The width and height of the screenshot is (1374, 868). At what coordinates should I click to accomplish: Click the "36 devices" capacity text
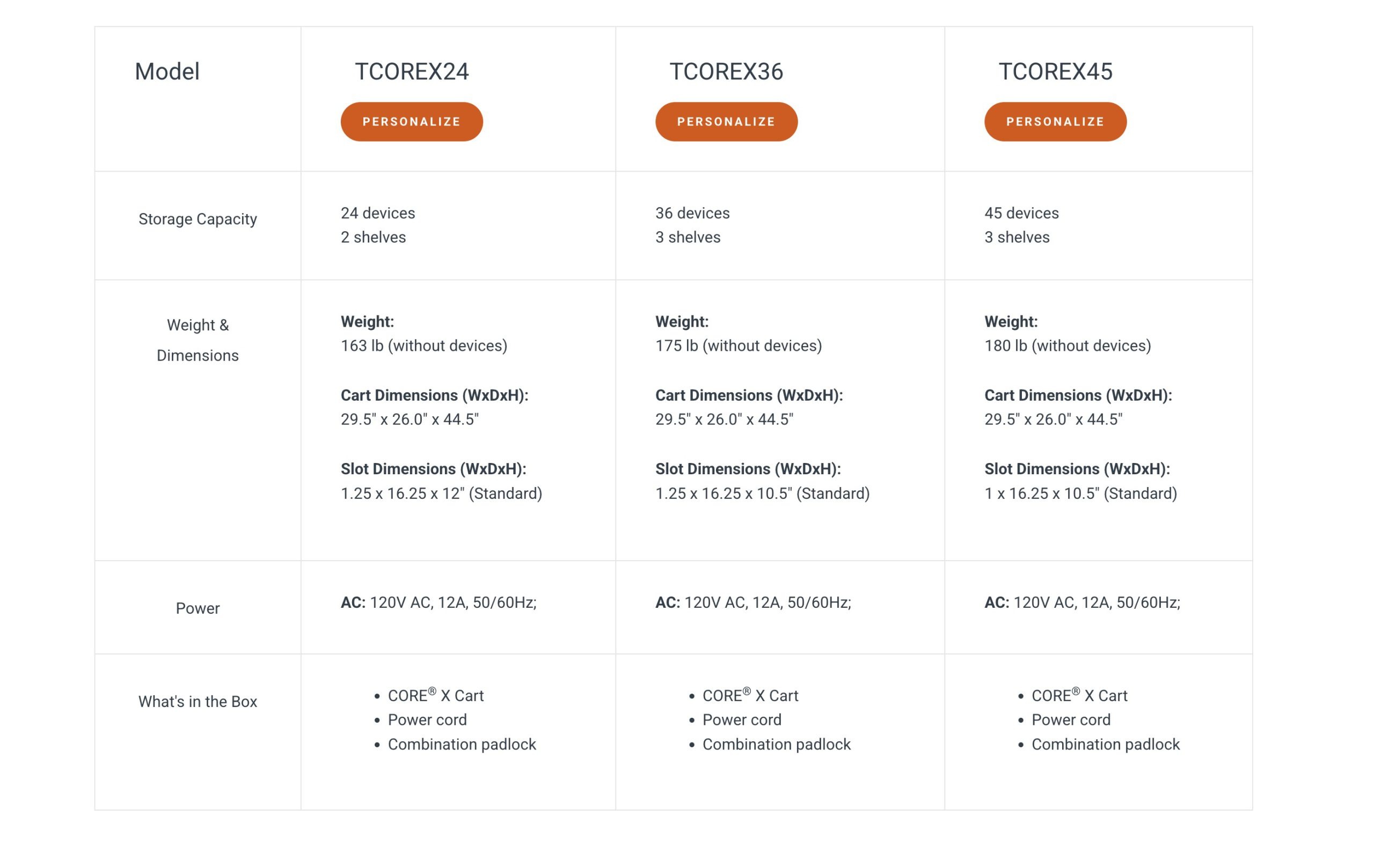tap(692, 214)
